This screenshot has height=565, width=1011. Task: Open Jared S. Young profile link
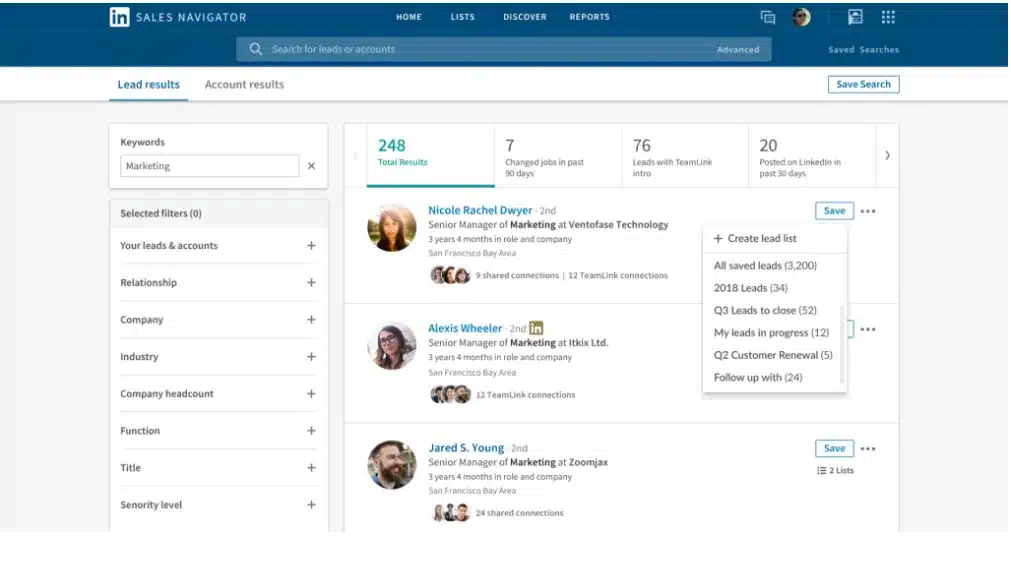pyautogui.click(x=466, y=448)
